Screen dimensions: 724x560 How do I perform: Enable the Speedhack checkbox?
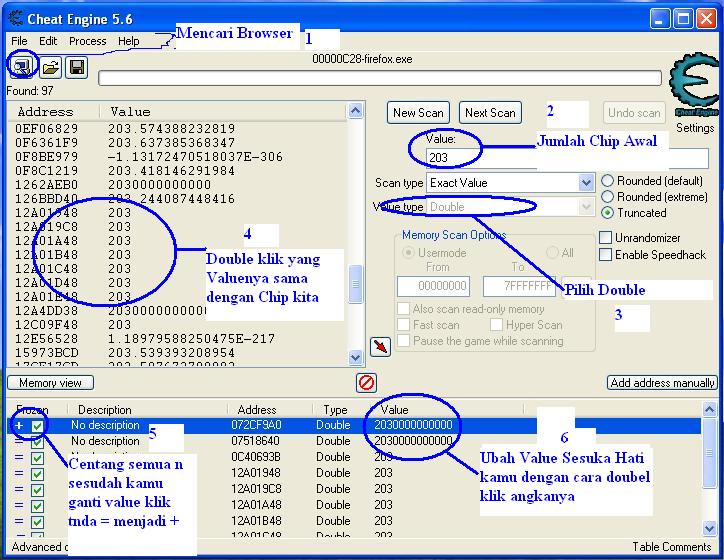click(x=605, y=254)
